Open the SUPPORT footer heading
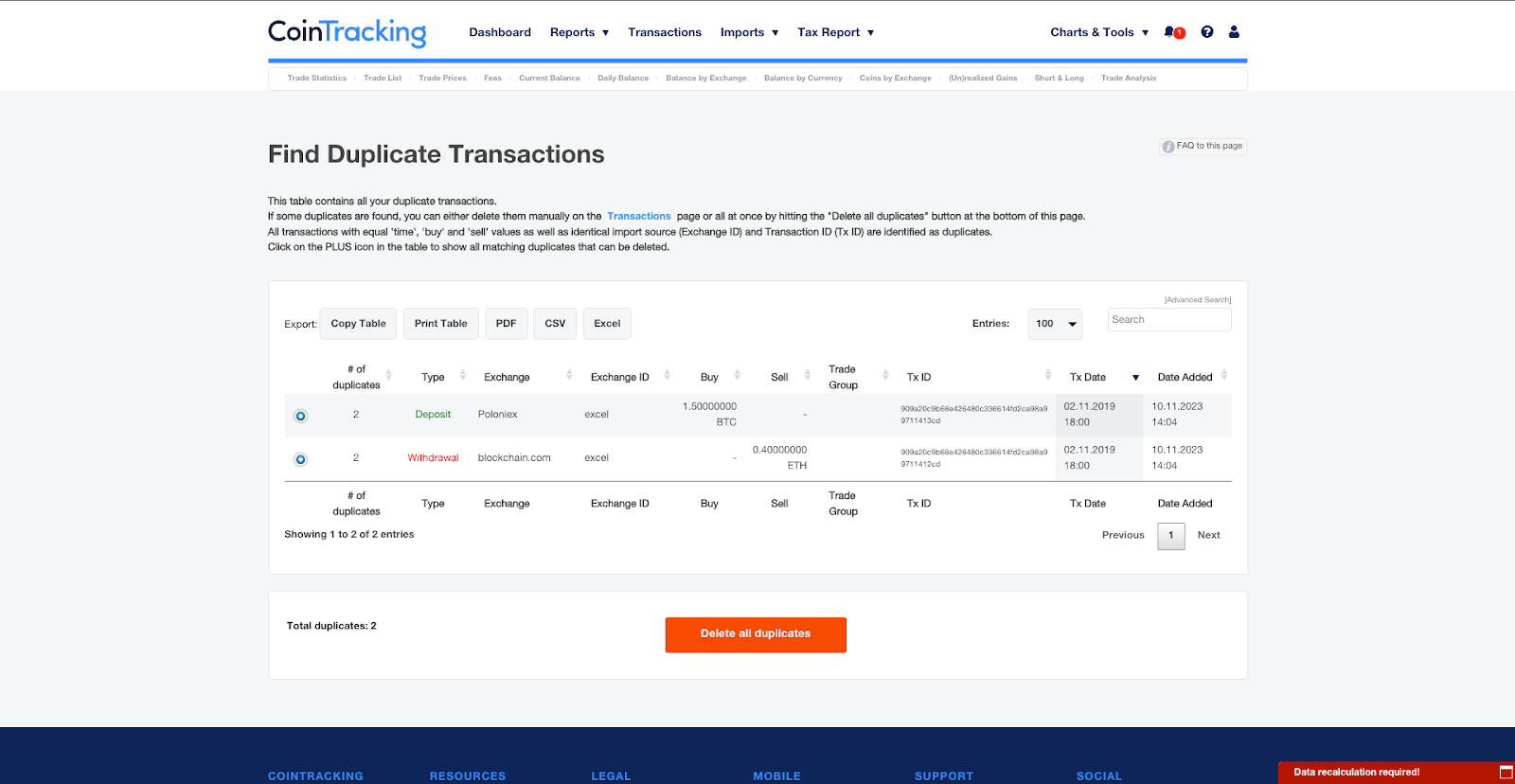1515x784 pixels. click(944, 776)
